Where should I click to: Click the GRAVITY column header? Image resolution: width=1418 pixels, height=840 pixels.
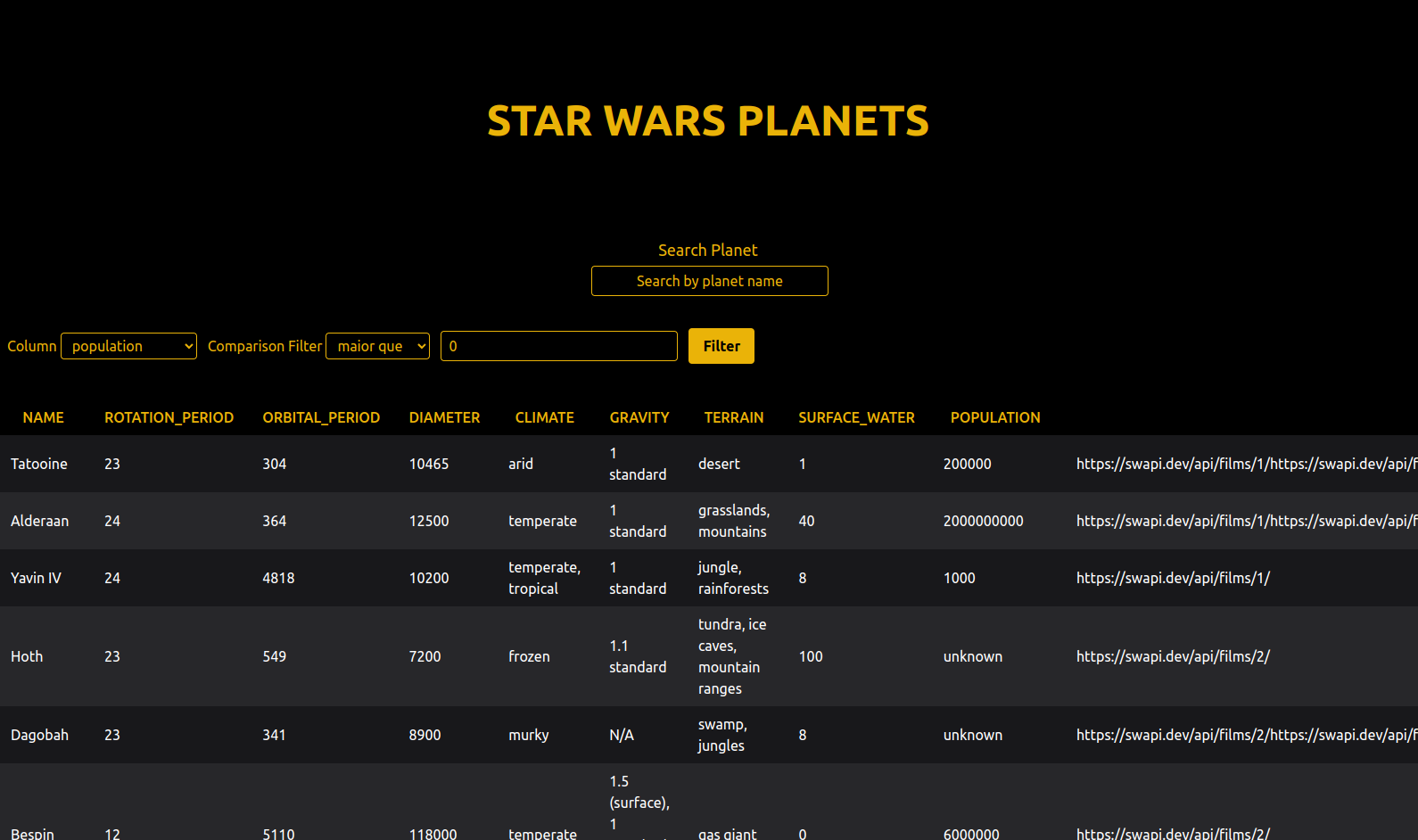[639, 417]
